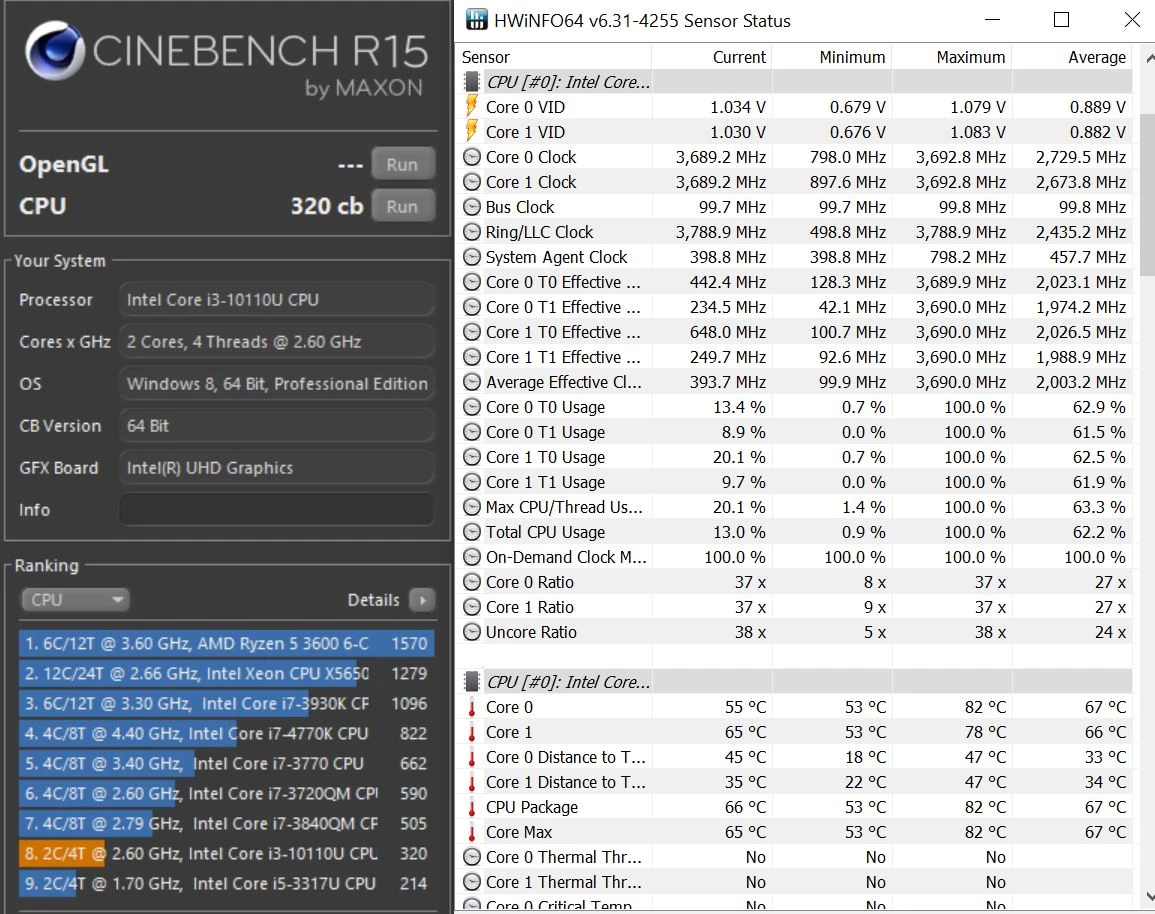Select the Intel Core i7-3720QM ranking entry
The width and height of the screenshot is (1155, 914).
227,793
